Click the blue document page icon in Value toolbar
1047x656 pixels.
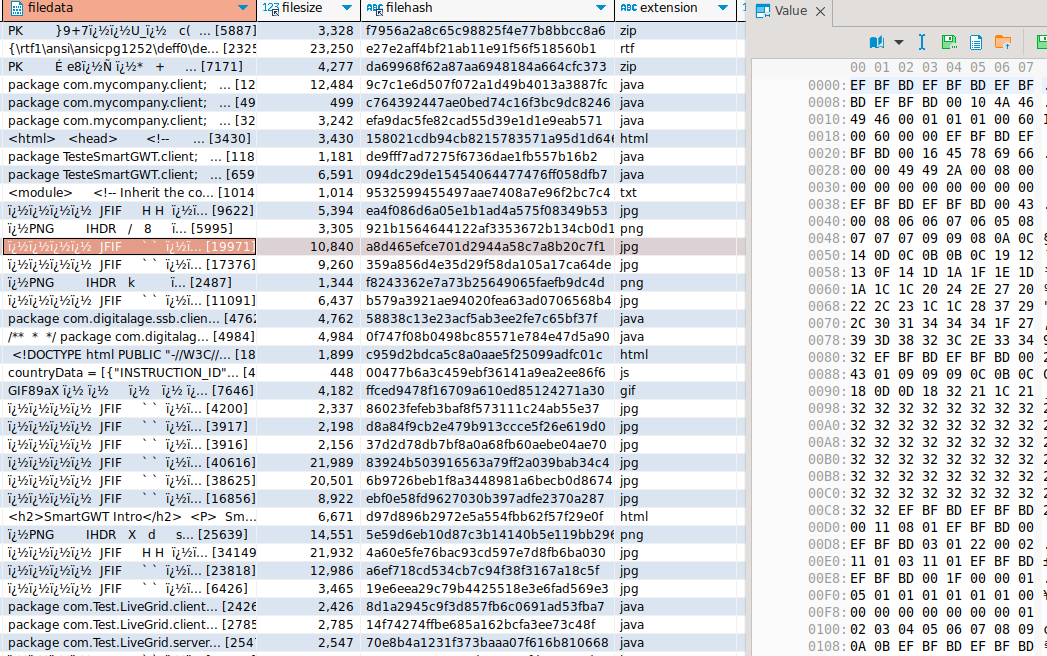[x=976, y=42]
